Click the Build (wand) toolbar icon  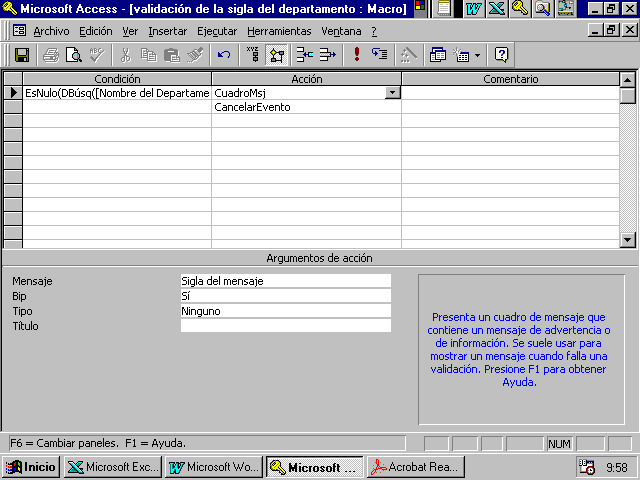point(409,55)
